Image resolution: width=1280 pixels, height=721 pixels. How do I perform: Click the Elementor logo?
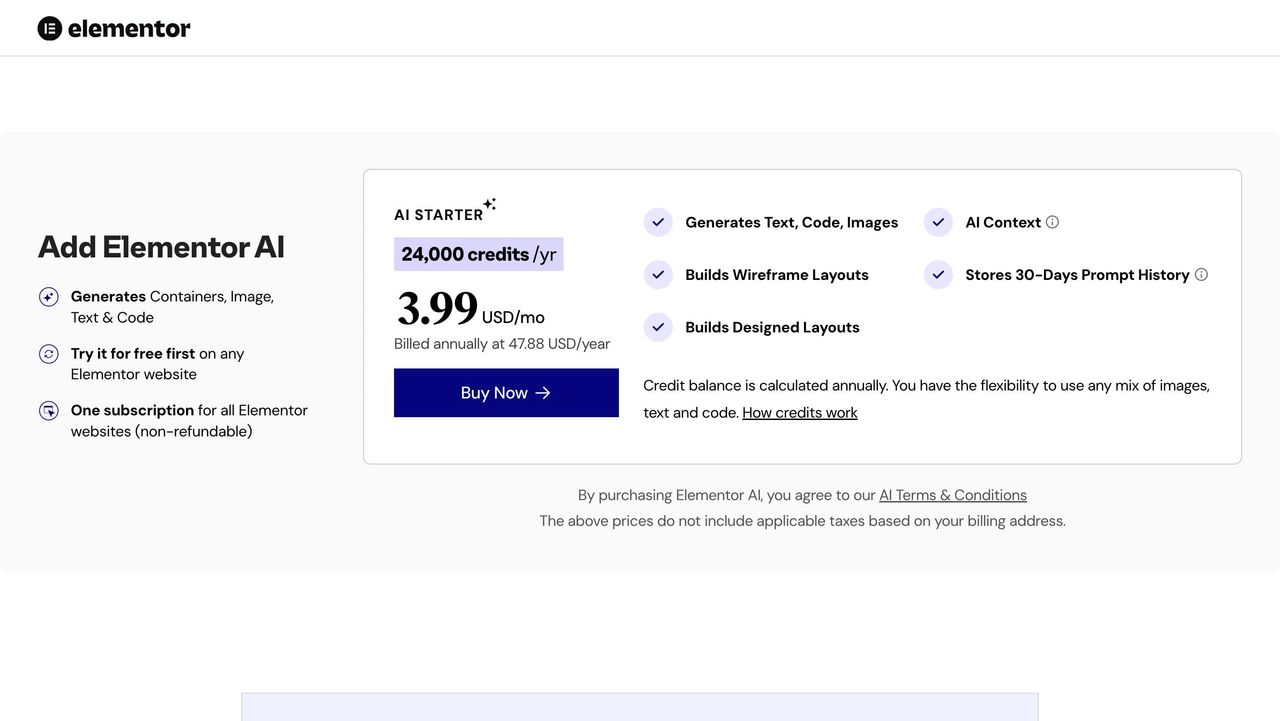(x=114, y=28)
